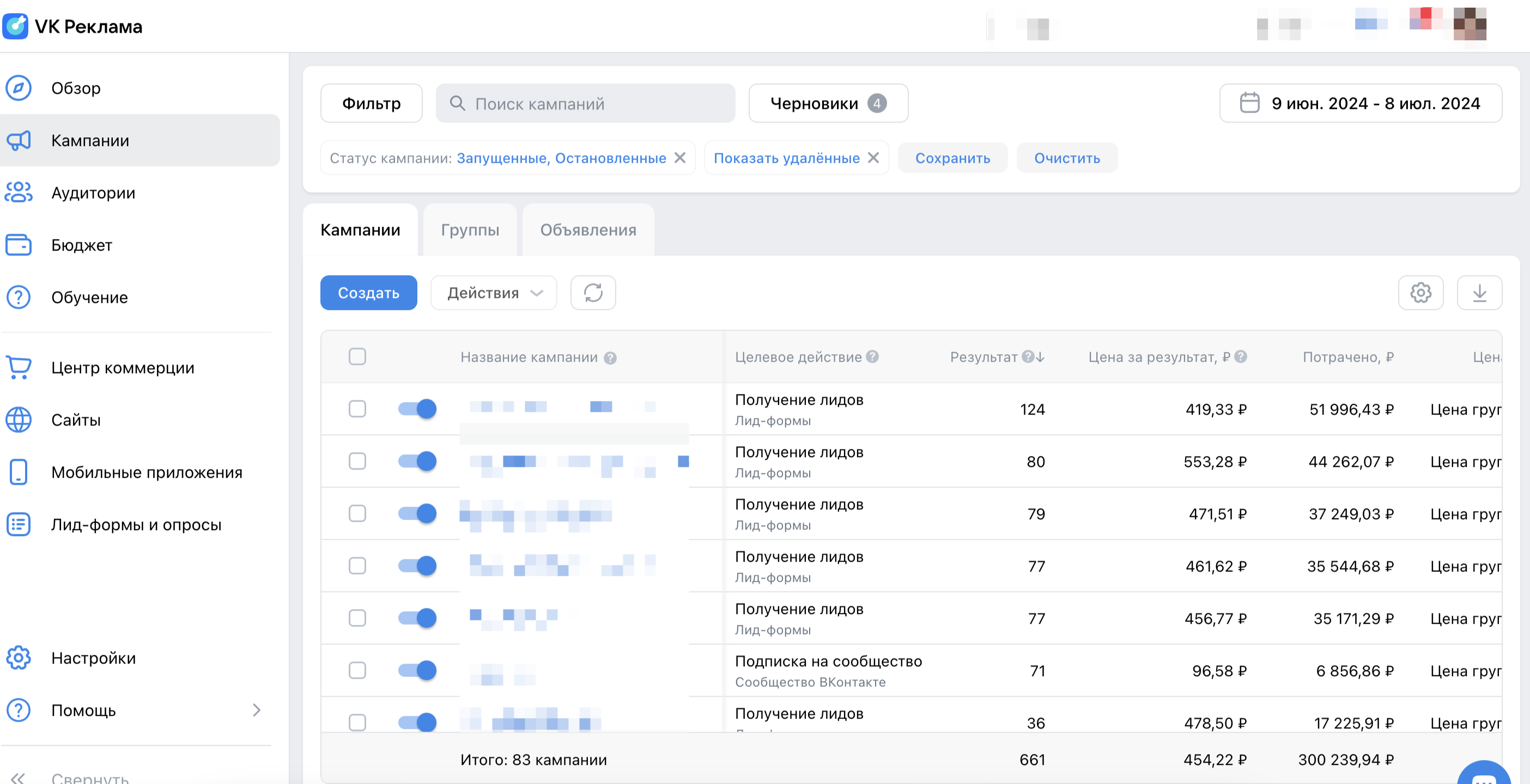Open Бюджет in the sidebar

[139, 245]
